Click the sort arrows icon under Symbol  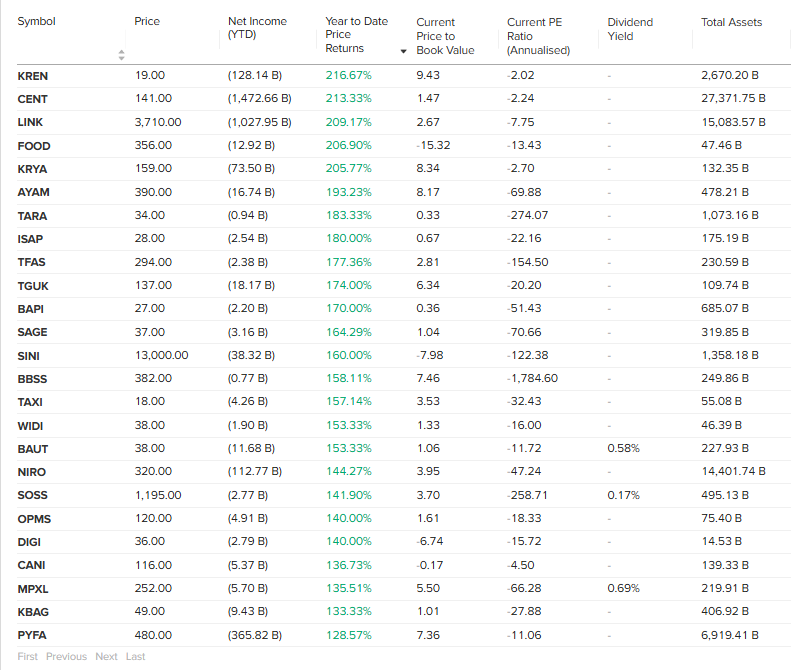(x=122, y=54)
